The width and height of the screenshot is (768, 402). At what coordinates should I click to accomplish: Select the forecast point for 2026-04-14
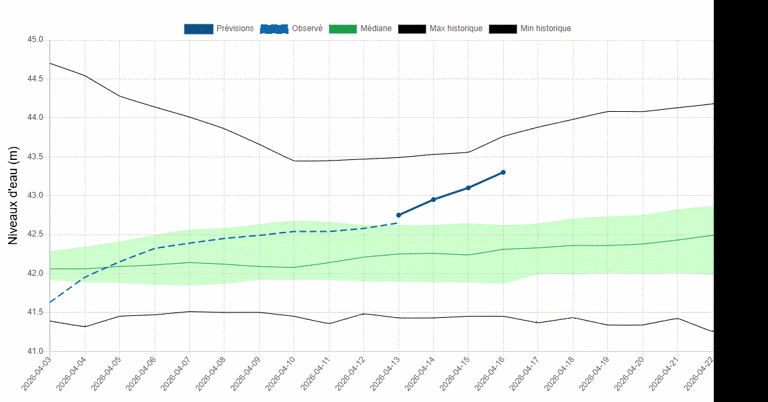coord(433,199)
